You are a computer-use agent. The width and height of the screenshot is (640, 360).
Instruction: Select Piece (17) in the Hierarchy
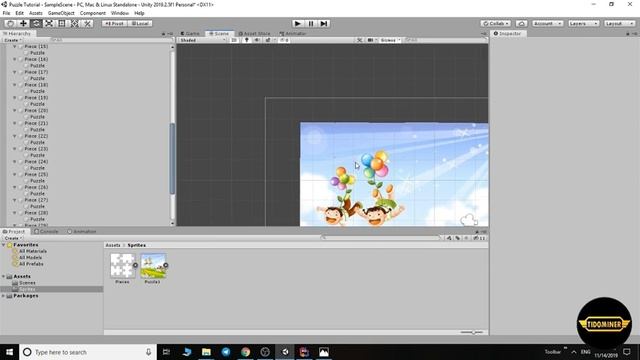point(36,72)
